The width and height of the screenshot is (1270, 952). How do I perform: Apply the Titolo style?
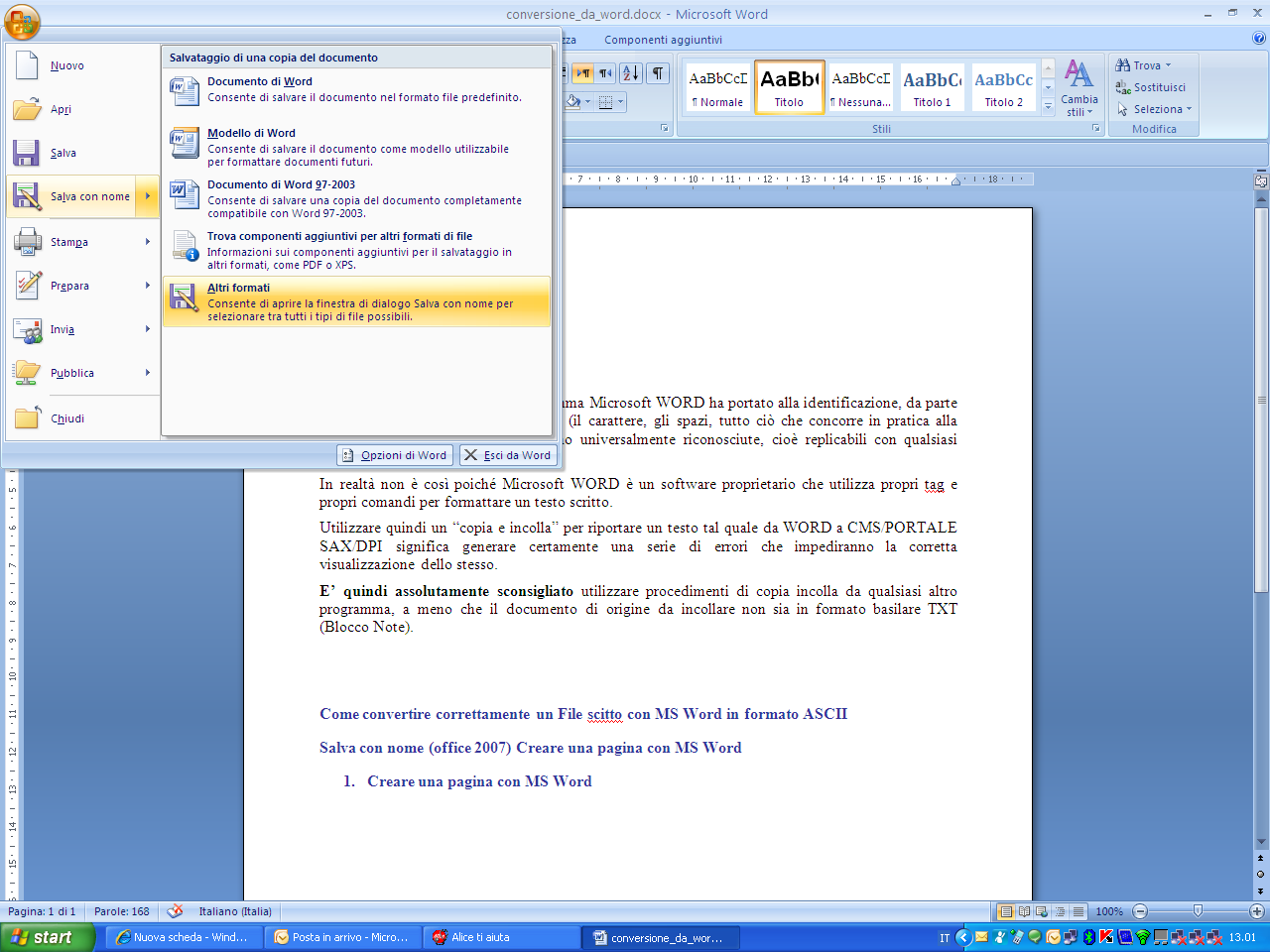[789, 87]
